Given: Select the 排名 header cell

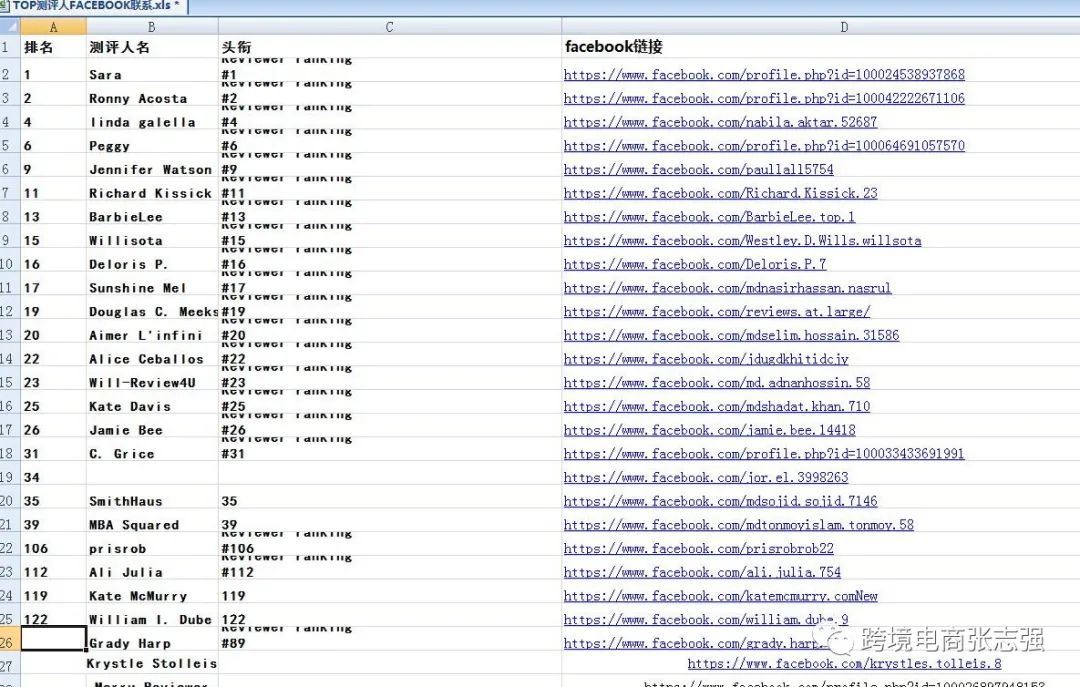Looking at the screenshot, I should (x=53, y=47).
